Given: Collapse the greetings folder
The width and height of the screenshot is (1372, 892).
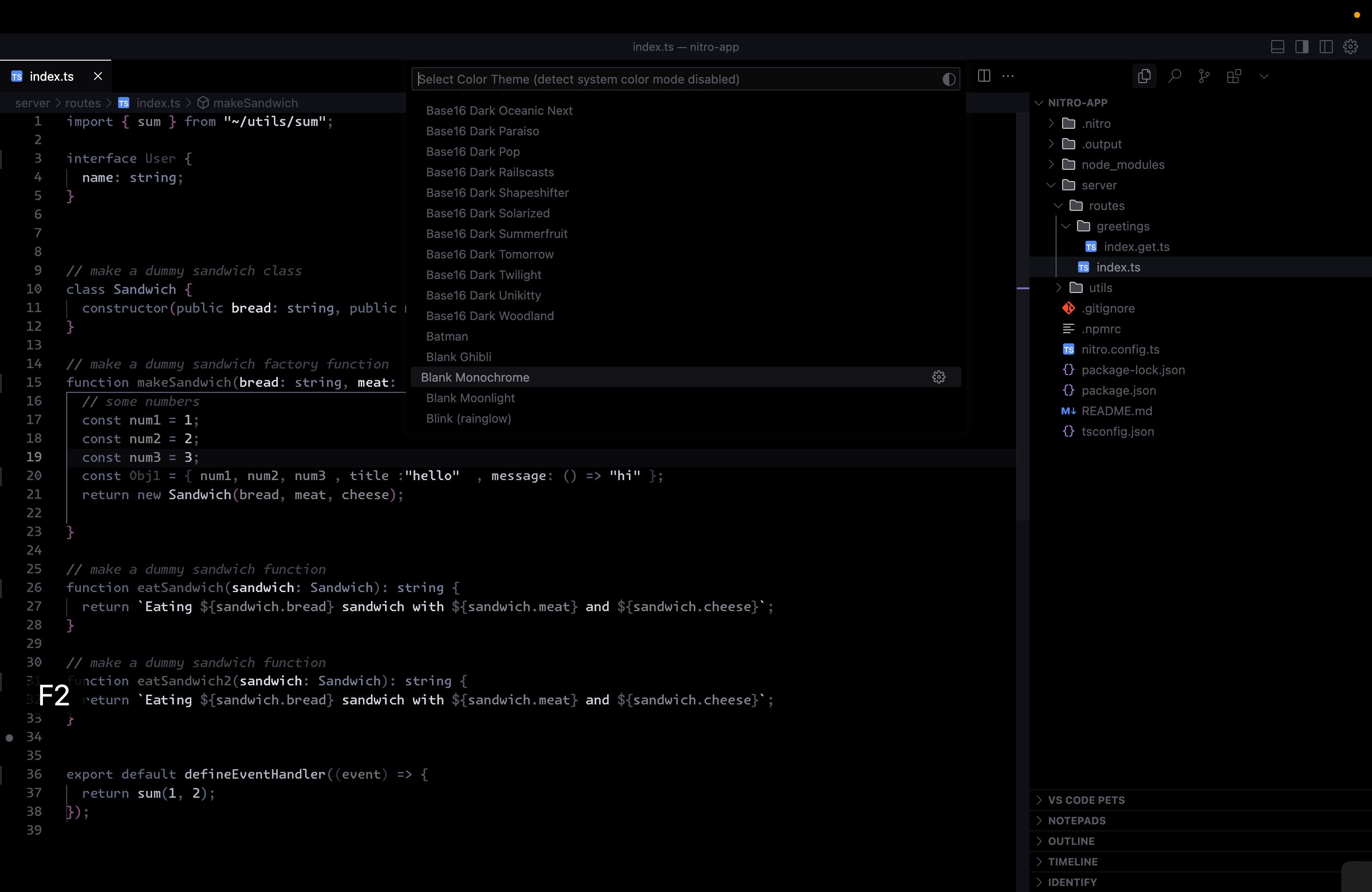Looking at the screenshot, I should point(1200,226).
